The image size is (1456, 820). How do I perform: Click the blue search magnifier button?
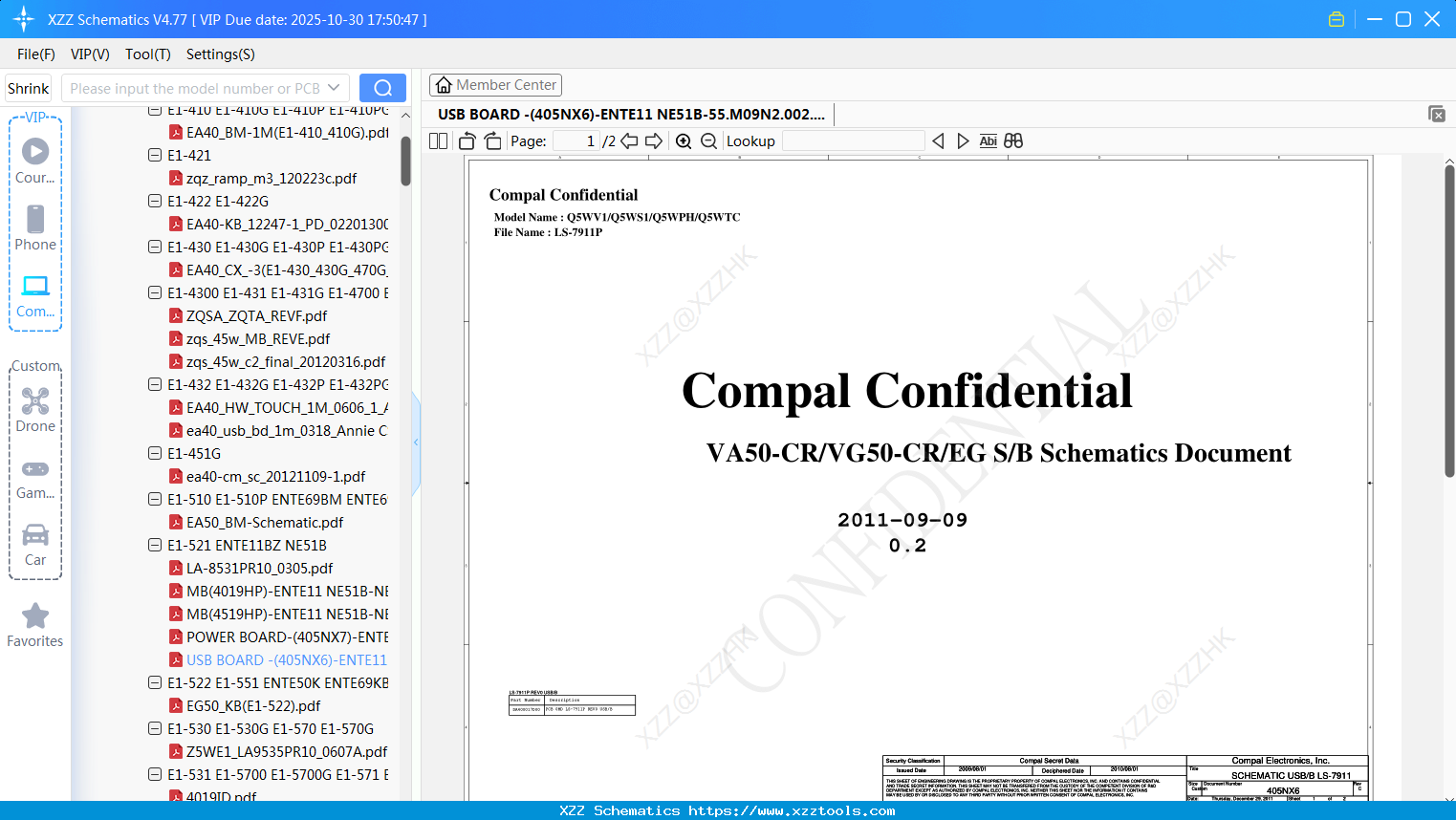click(x=382, y=88)
